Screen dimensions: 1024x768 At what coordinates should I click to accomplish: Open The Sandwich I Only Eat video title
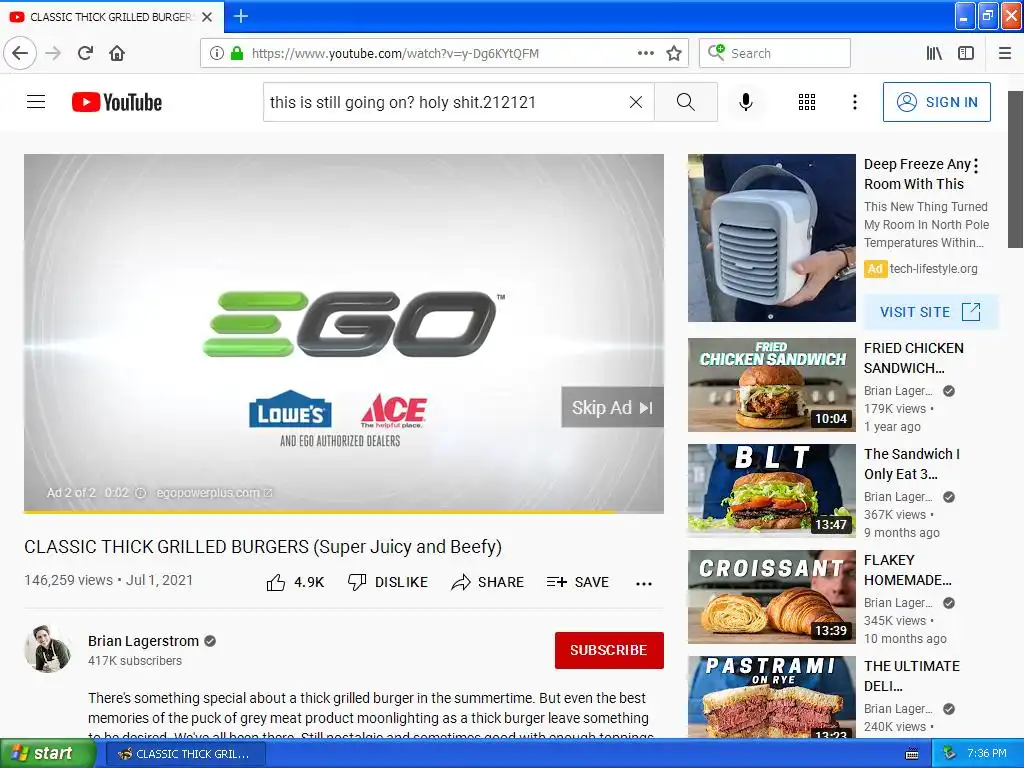912,464
